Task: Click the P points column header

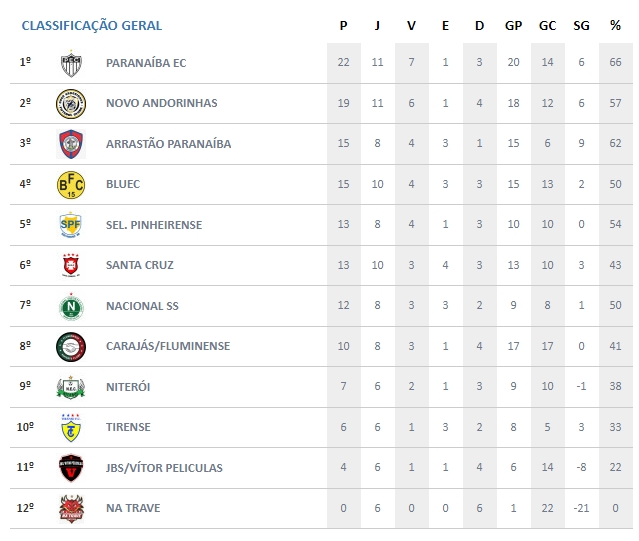Action: [343, 25]
